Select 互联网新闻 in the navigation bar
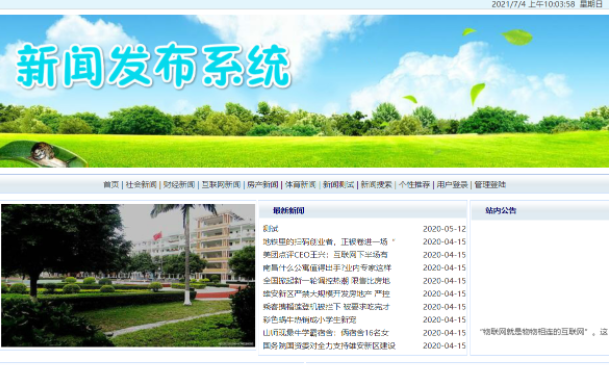 click(221, 185)
